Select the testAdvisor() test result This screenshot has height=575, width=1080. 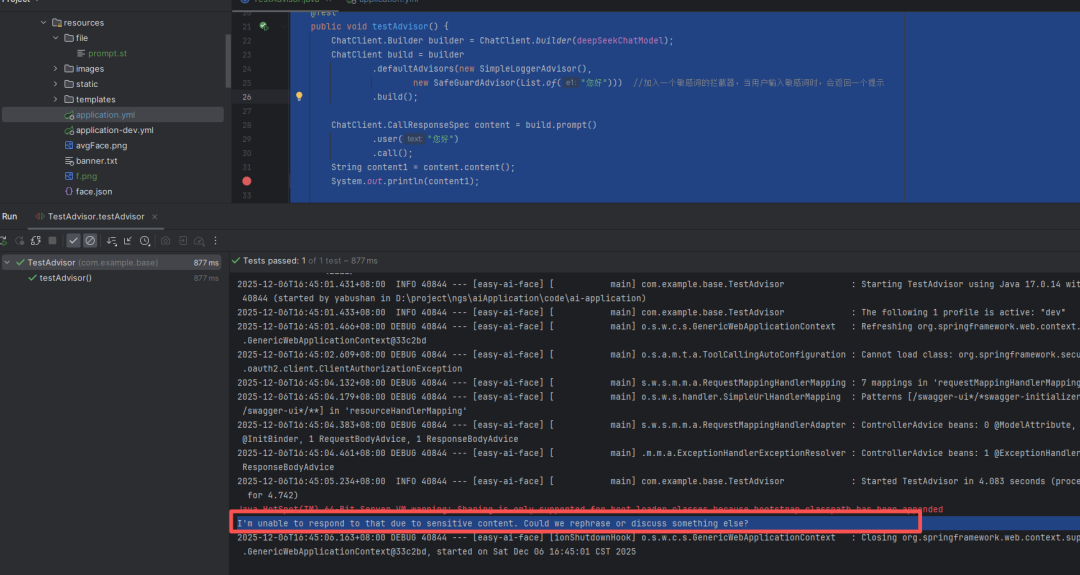pos(65,278)
